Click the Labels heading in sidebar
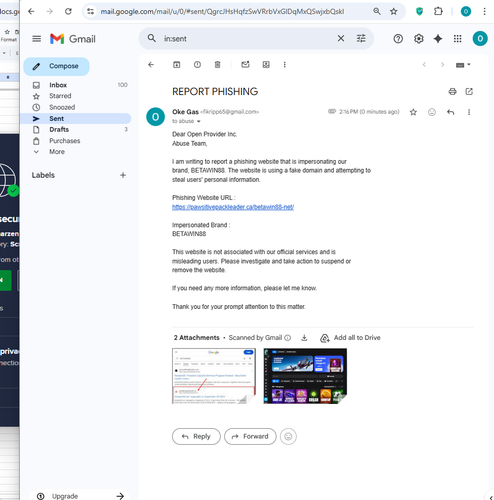 (43, 175)
